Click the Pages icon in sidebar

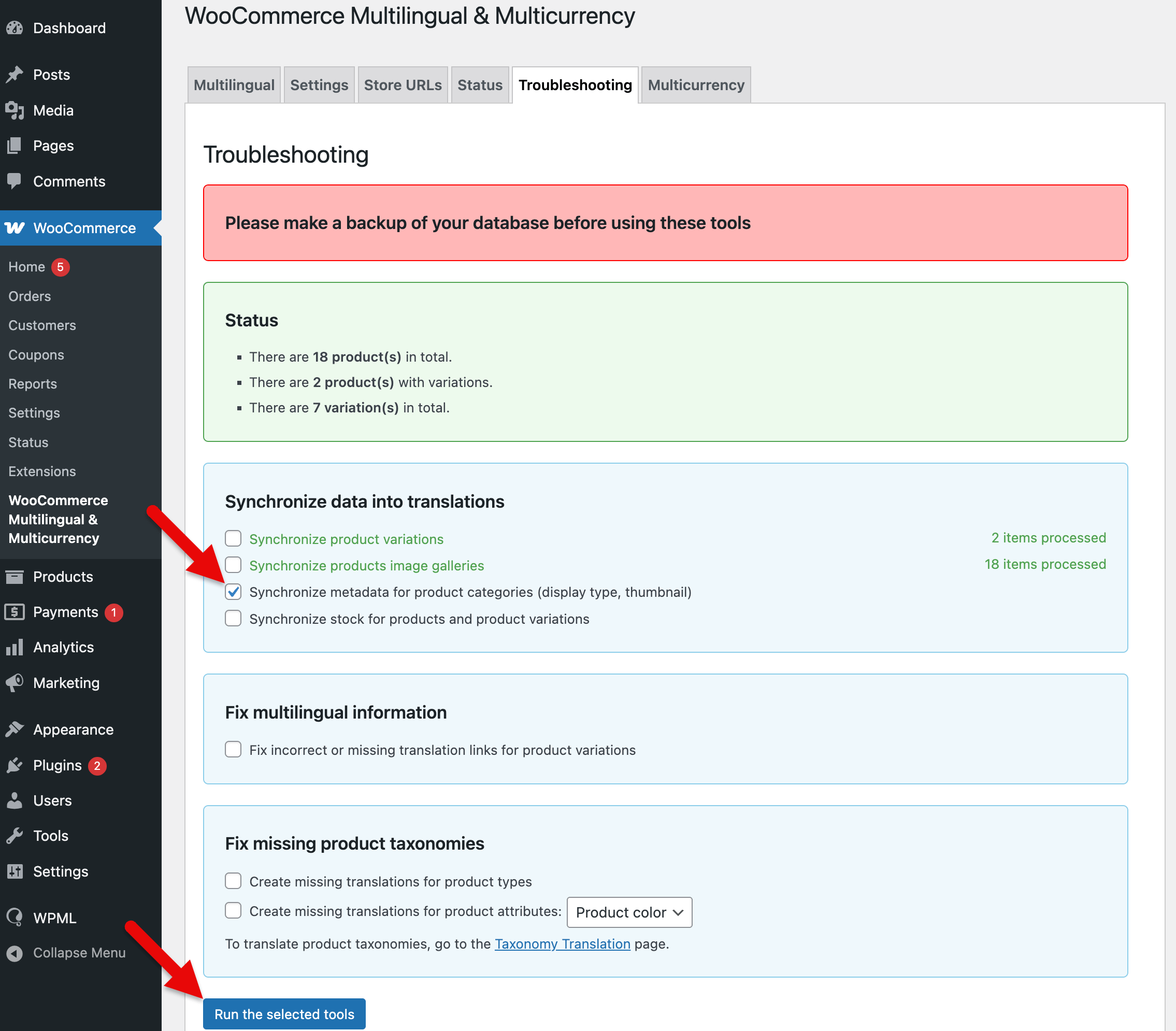(x=15, y=146)
